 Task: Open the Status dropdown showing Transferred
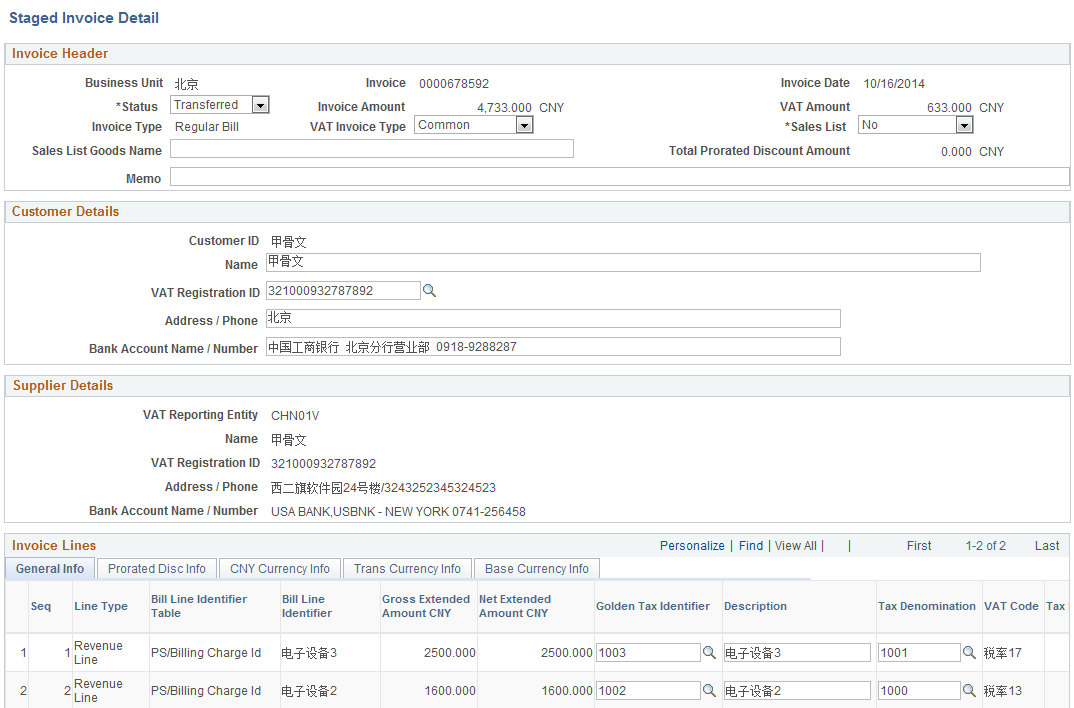pos(259,104)
